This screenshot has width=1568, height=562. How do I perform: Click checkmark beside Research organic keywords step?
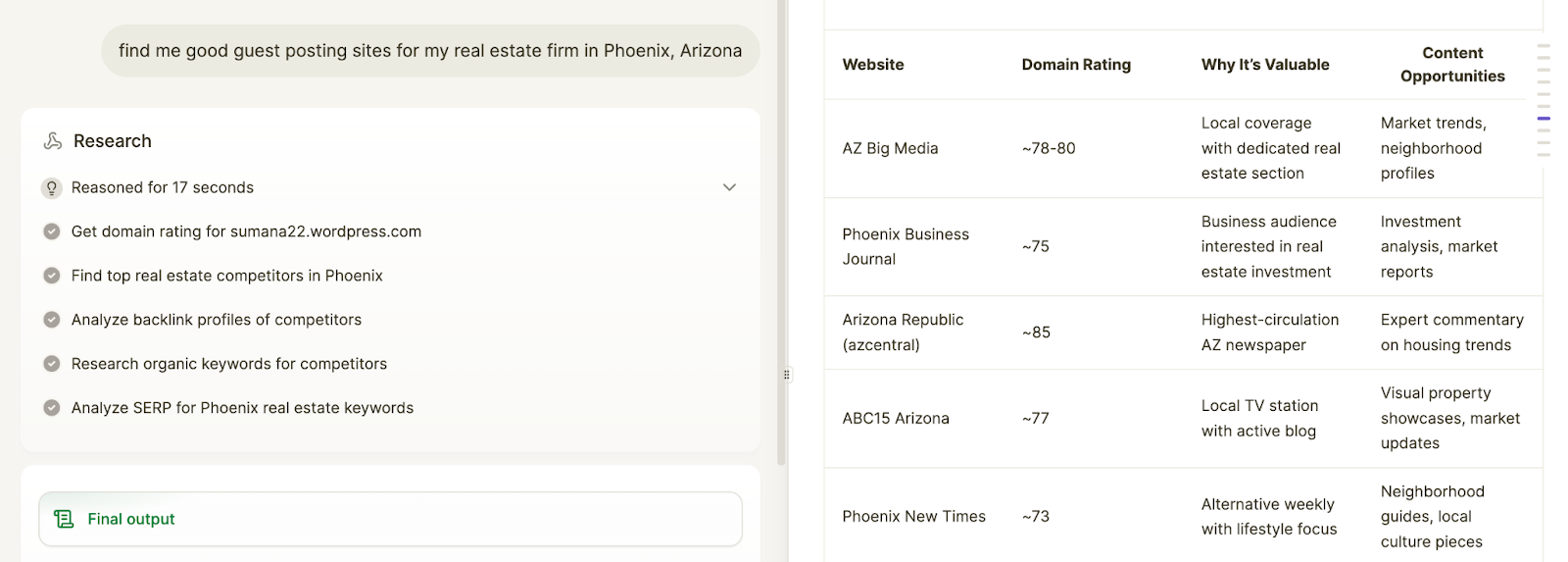coord(52,364)
